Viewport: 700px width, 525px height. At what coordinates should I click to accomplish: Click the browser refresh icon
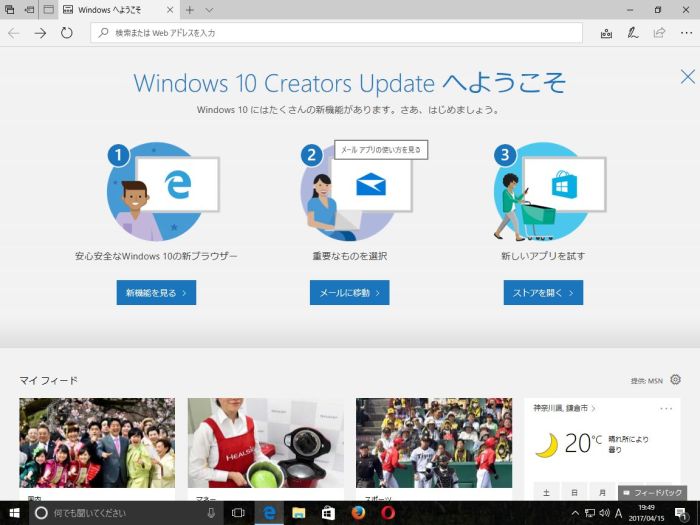[x=66, y=33]
